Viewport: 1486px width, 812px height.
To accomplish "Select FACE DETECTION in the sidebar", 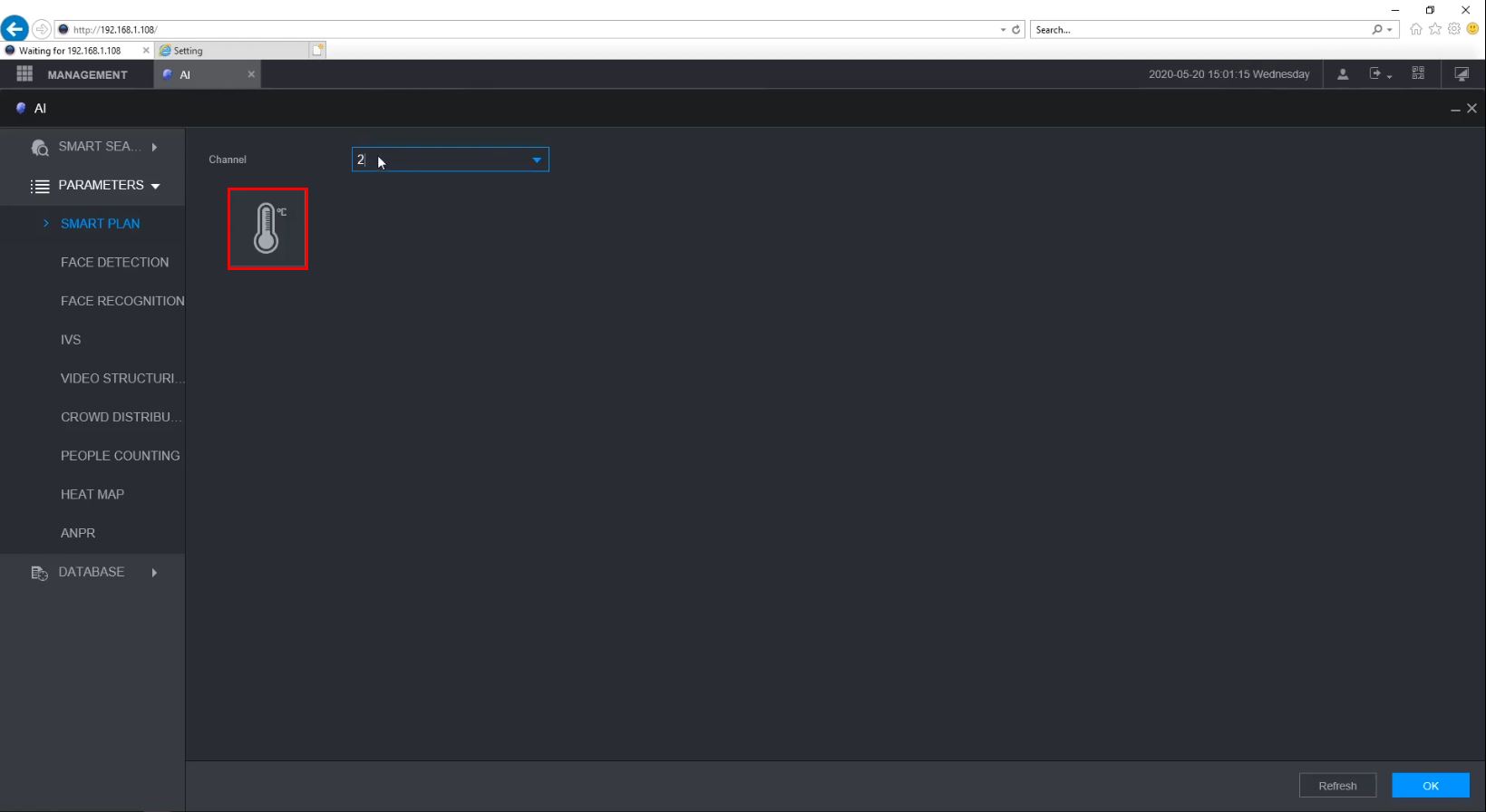I will pyautogui.click(x=114, y=262).
